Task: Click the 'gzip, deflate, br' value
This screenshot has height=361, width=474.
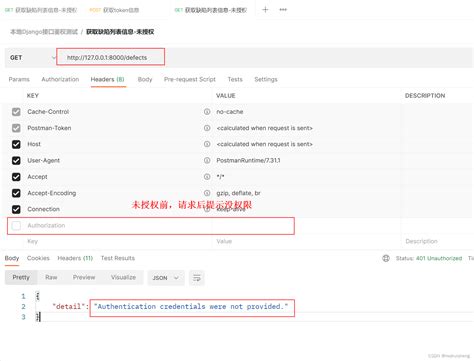Action: click(x=238, y=193)
